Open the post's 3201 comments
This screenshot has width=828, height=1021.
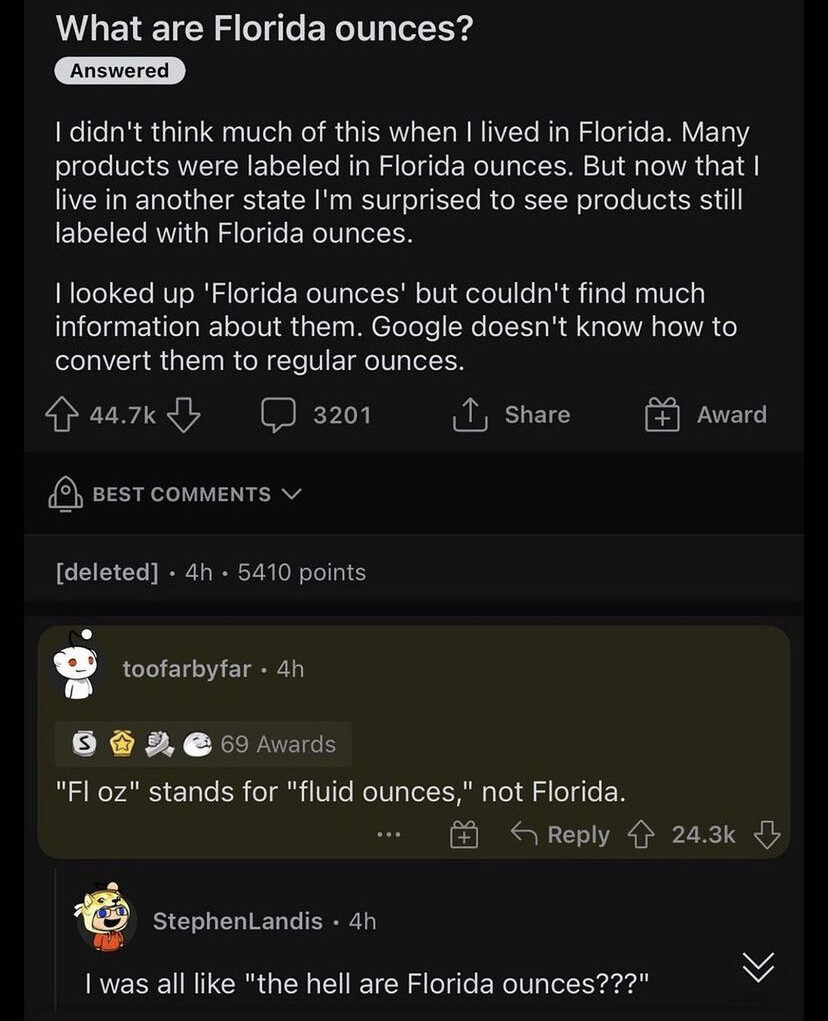[317, 415]
